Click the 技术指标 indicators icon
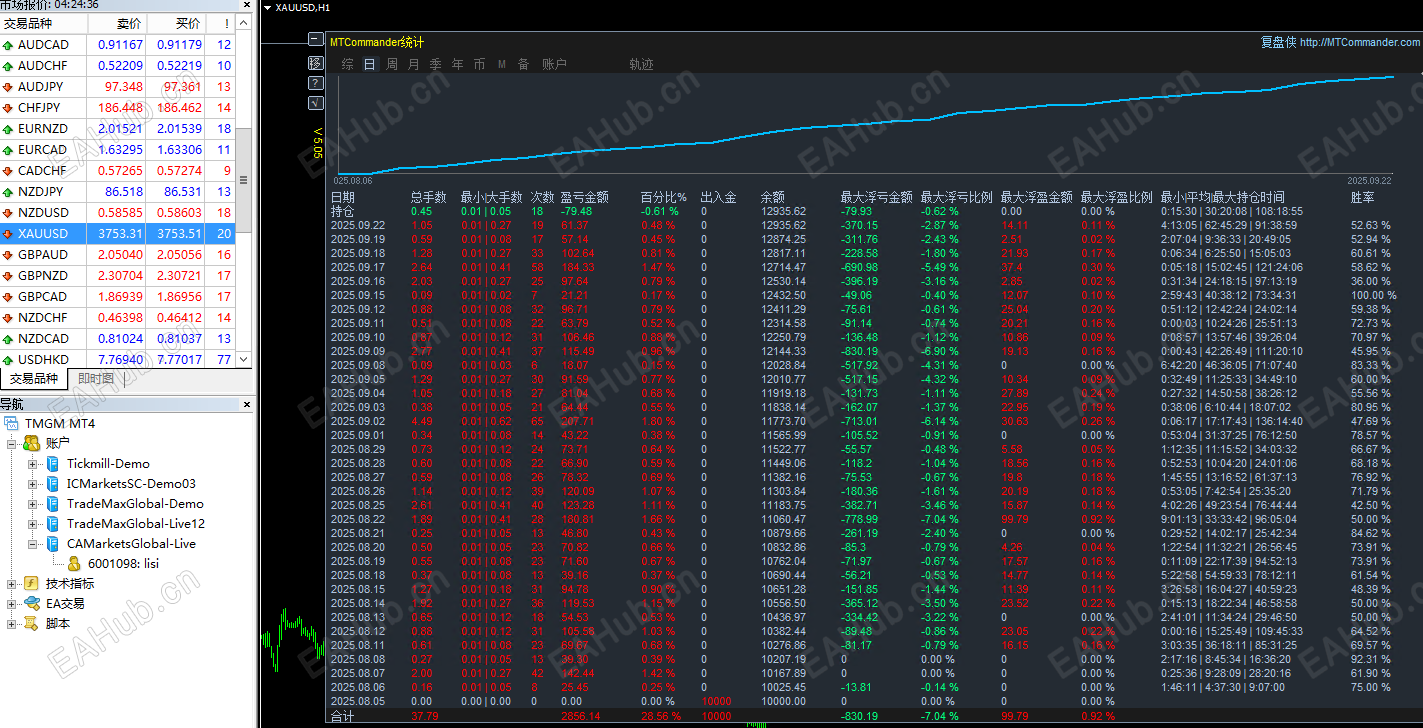This screenshot has height=728, width=1423. (x=32, y=583)
